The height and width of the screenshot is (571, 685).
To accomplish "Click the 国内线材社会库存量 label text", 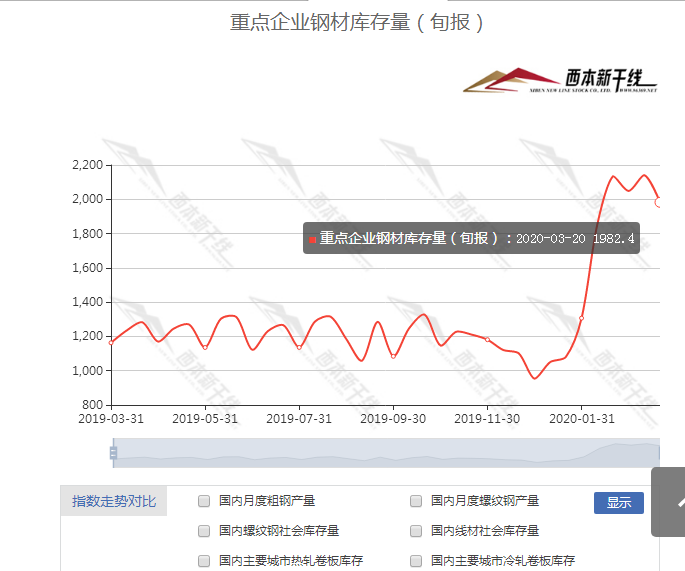I will [x=485, y=531].
